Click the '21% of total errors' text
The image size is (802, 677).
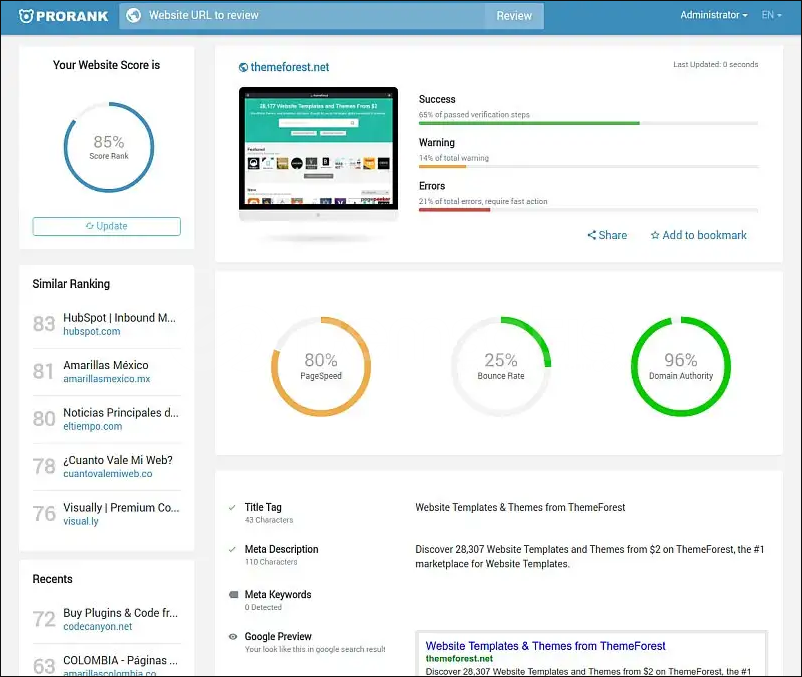point(450,201)
